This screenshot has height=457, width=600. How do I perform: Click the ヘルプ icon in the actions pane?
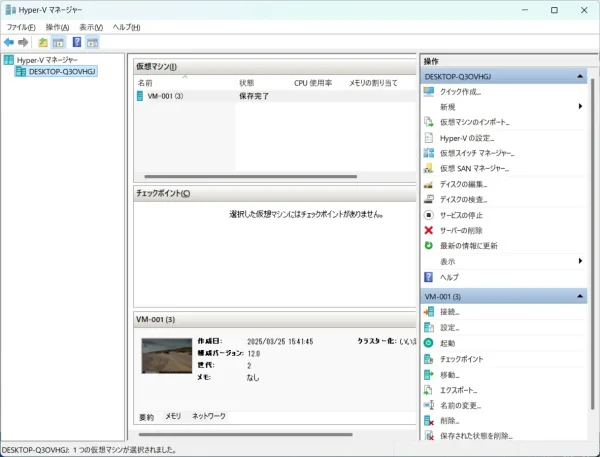click(x=429, y=277)
